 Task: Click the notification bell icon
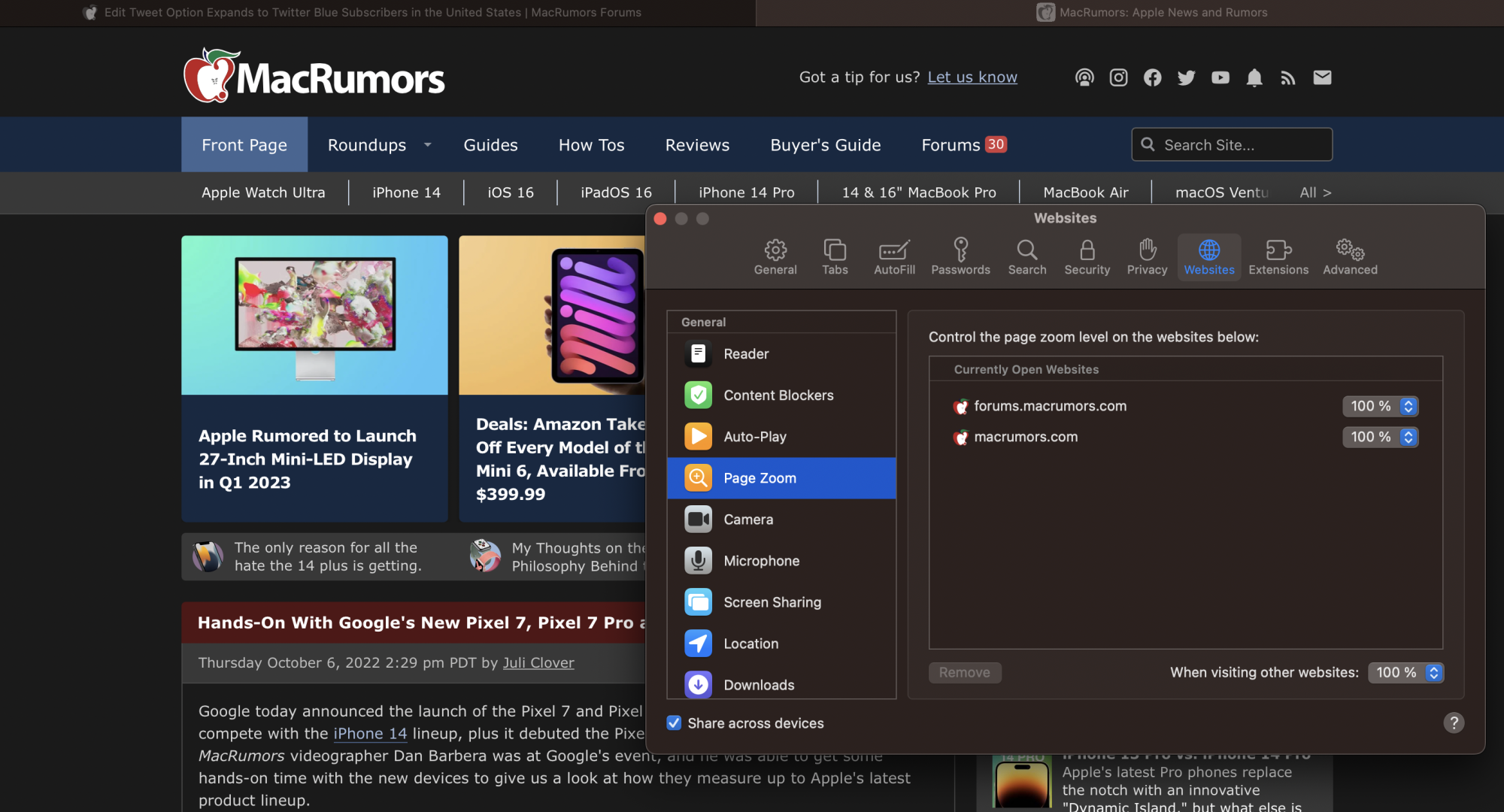pyautogui.click(x=1254, y=77)
